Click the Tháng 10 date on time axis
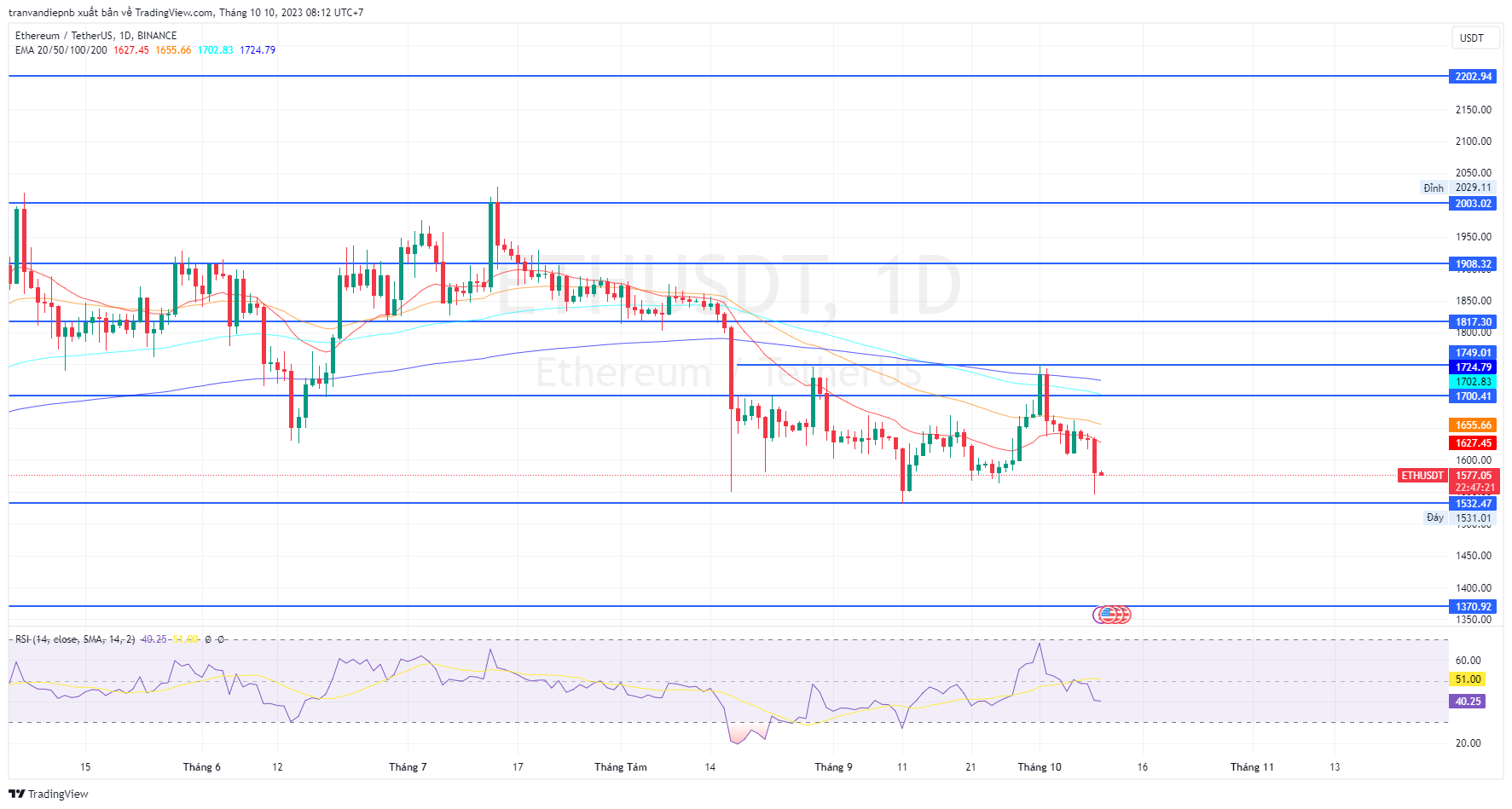The height and width of the screenshot is (809, 1512). 1039,767
